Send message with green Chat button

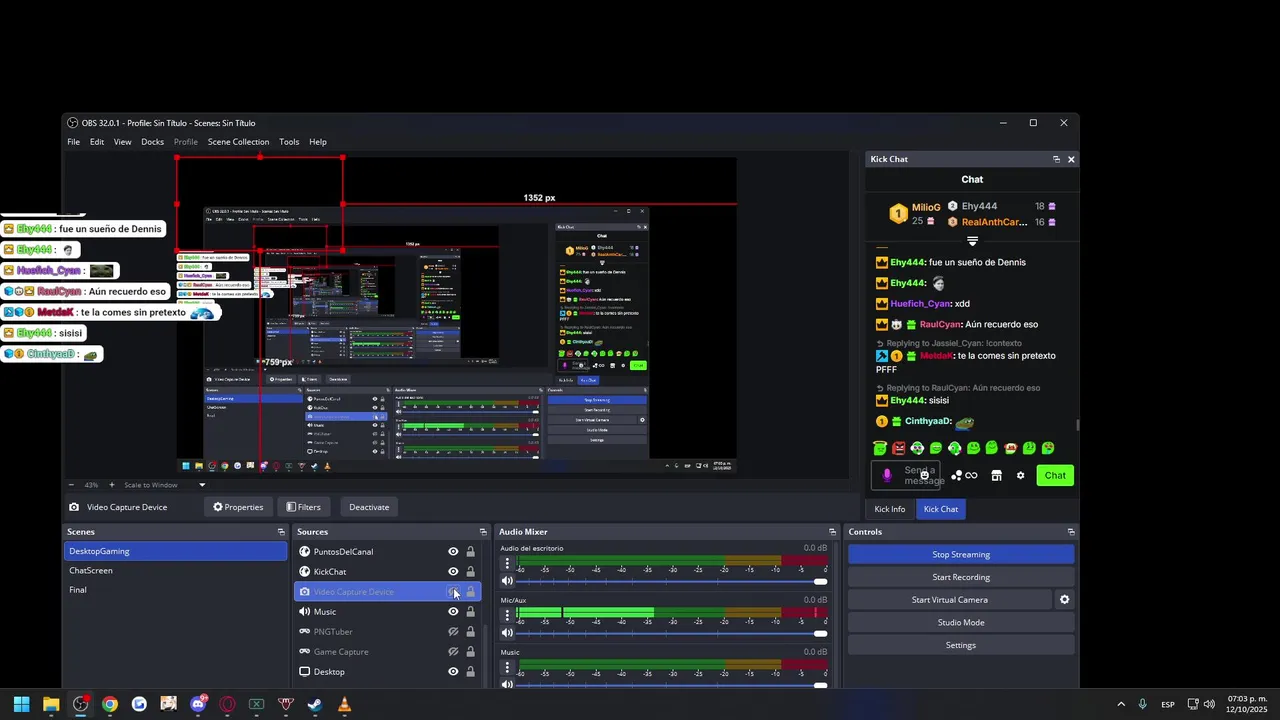(x=1055, y=476)
